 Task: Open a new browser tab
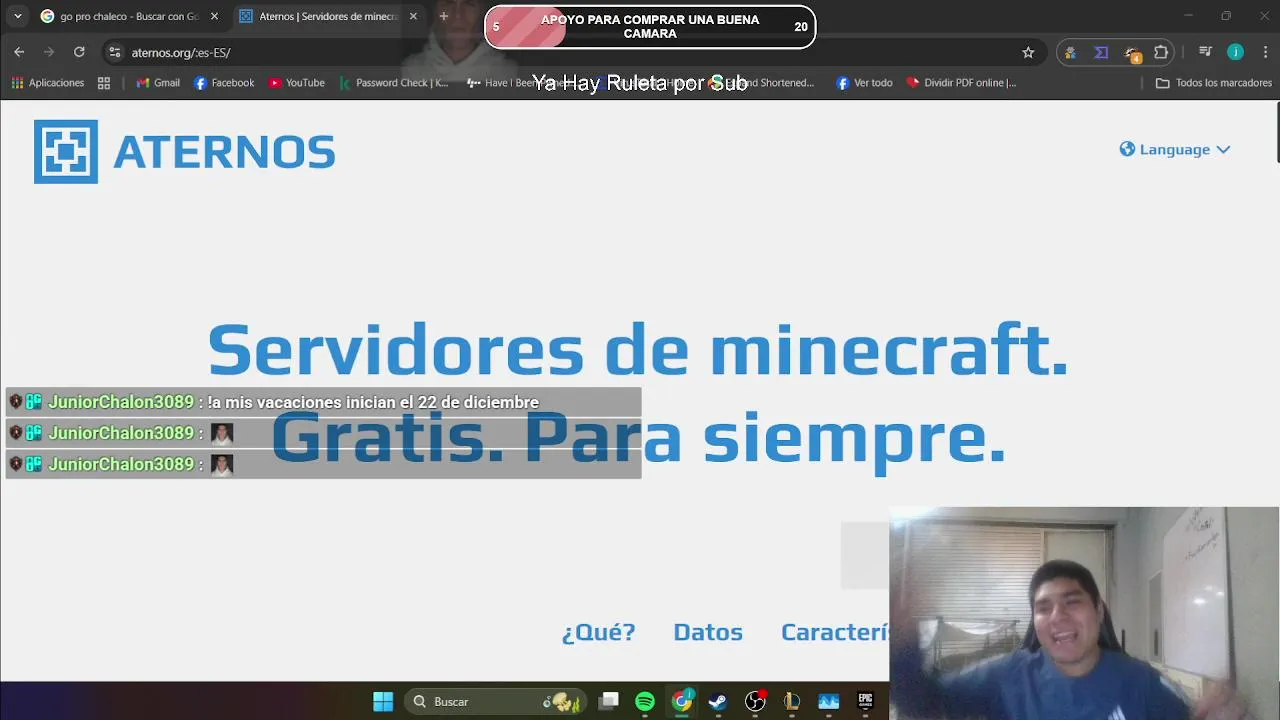[x=444, y=16]
